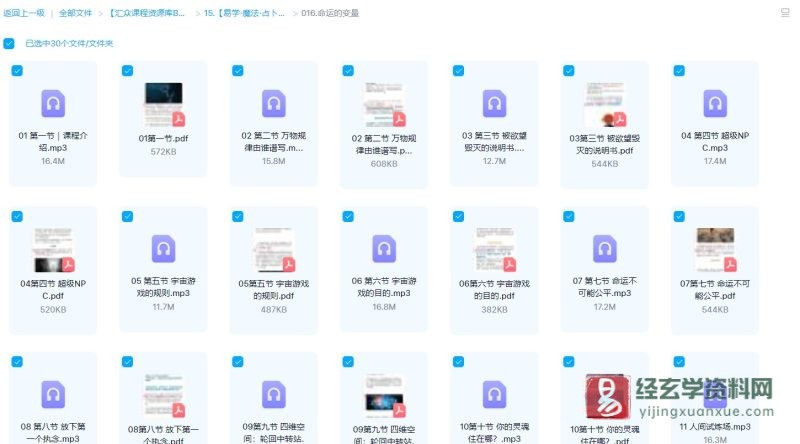Select the 05 第五节 宇宙游戏的规则.mp3 headphone icon

[x=163, y=249]
